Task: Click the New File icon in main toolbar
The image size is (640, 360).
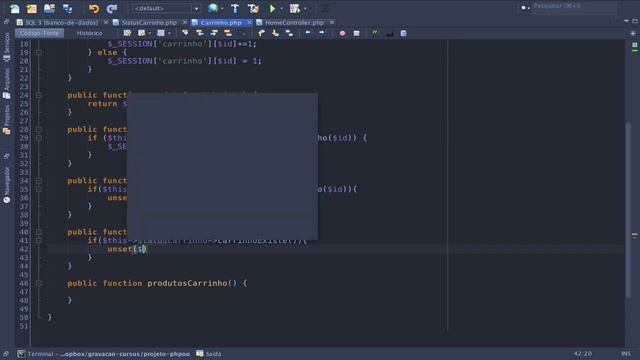Action: pos(15,8)
